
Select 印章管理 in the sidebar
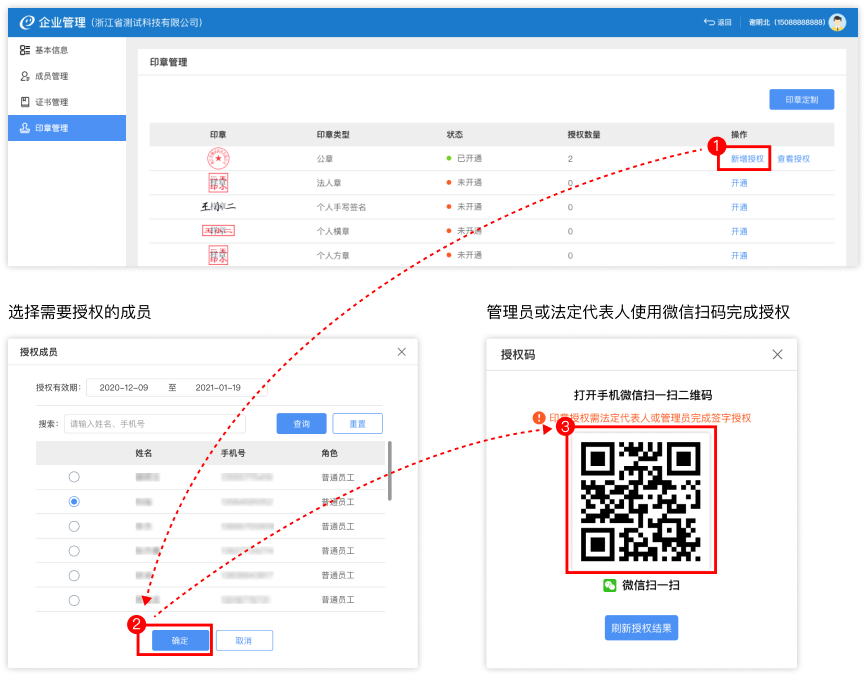click(x=50, y=128)
